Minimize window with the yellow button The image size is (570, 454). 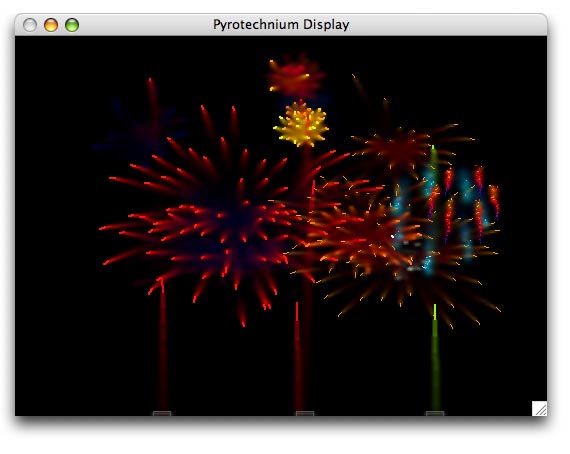[x=51, y=25]
